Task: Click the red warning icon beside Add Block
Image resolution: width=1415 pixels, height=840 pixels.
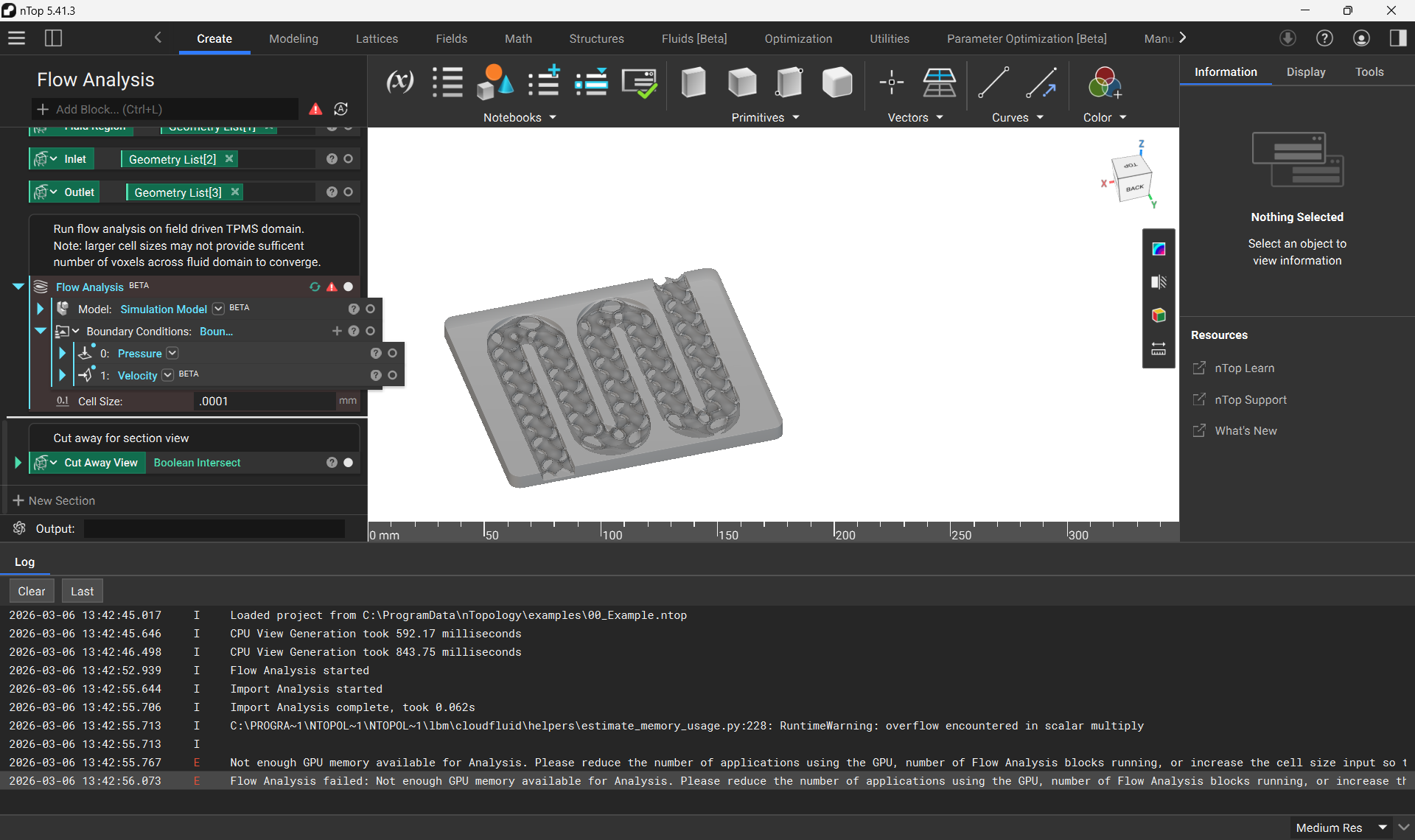Action: click(x=315, y=109)
